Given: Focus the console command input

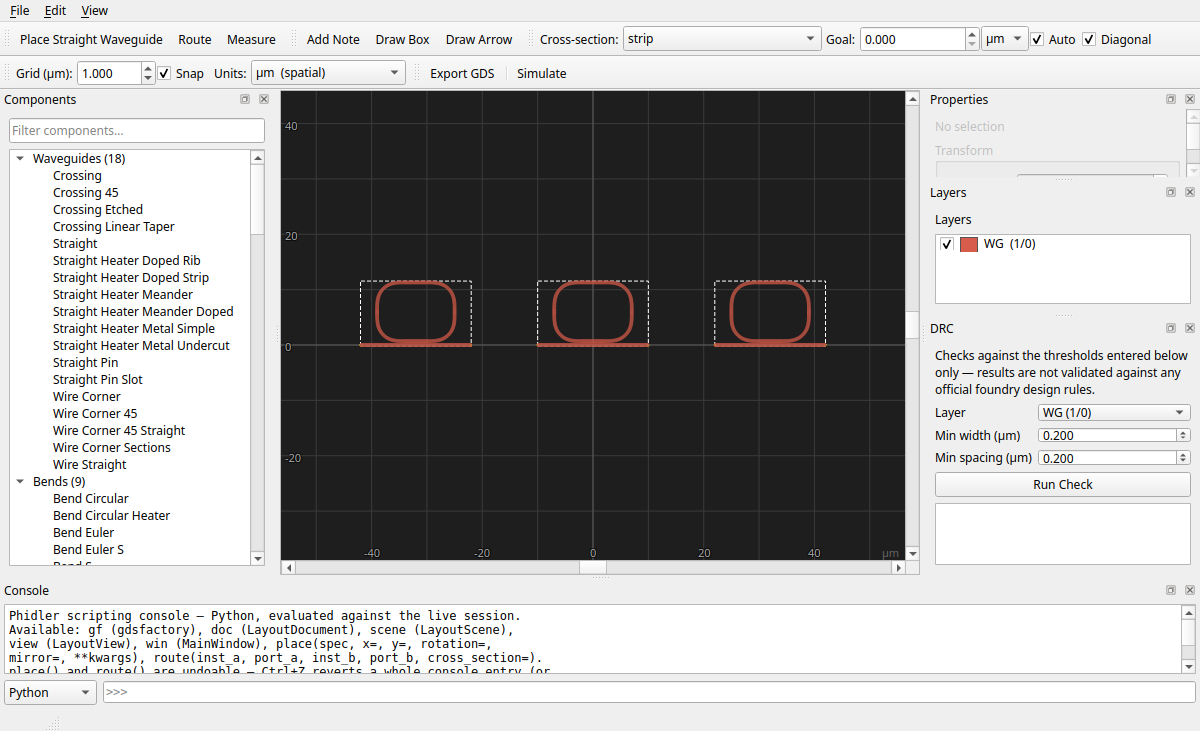Looking at the screenshot, I should [x=649, y=692].
